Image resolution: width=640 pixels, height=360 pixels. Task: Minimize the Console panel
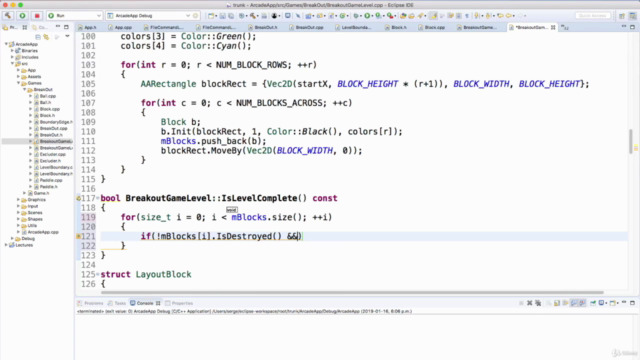(x=624, y=302)
